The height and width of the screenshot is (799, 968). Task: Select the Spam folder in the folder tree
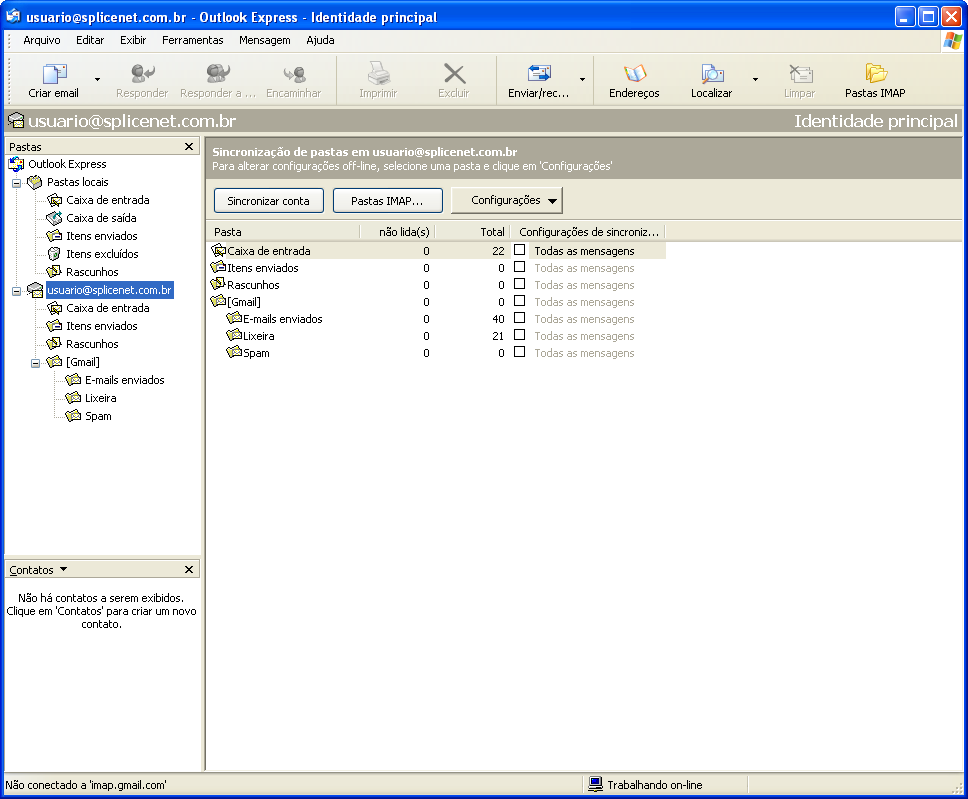(98, 416)
